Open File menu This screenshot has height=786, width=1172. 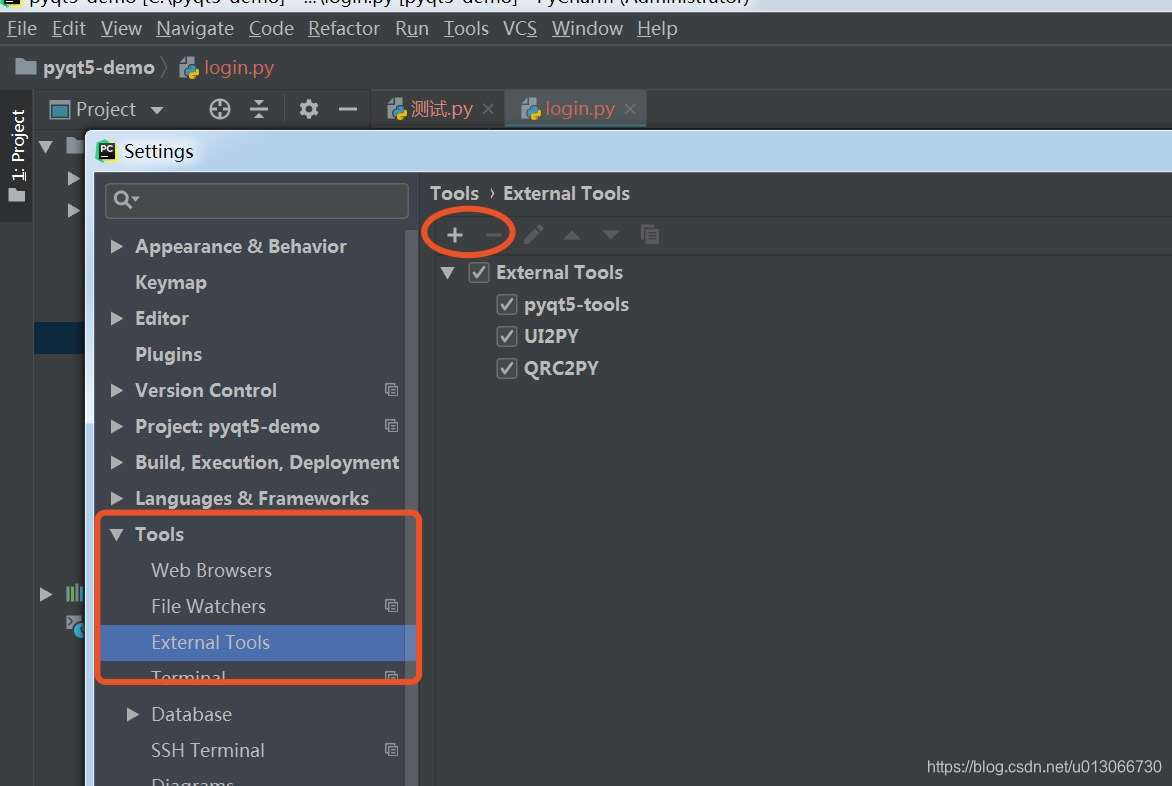click(22, 28)
